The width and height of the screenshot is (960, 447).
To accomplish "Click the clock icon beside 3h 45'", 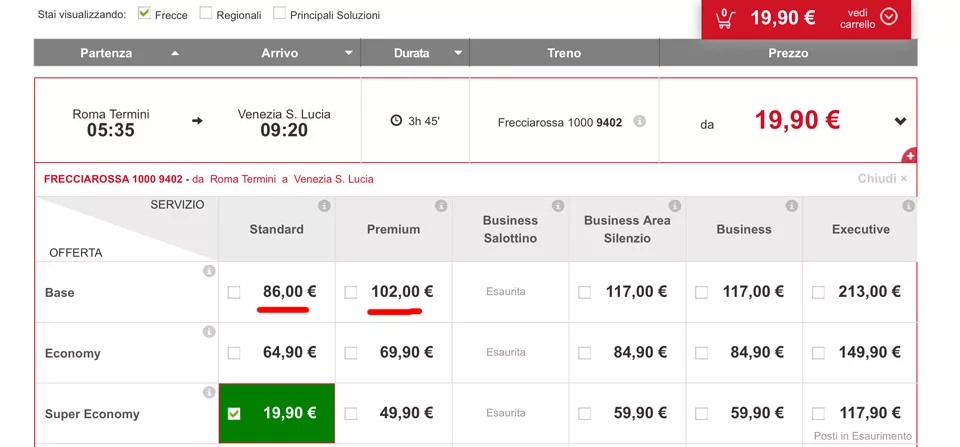I will click(396, 121).
